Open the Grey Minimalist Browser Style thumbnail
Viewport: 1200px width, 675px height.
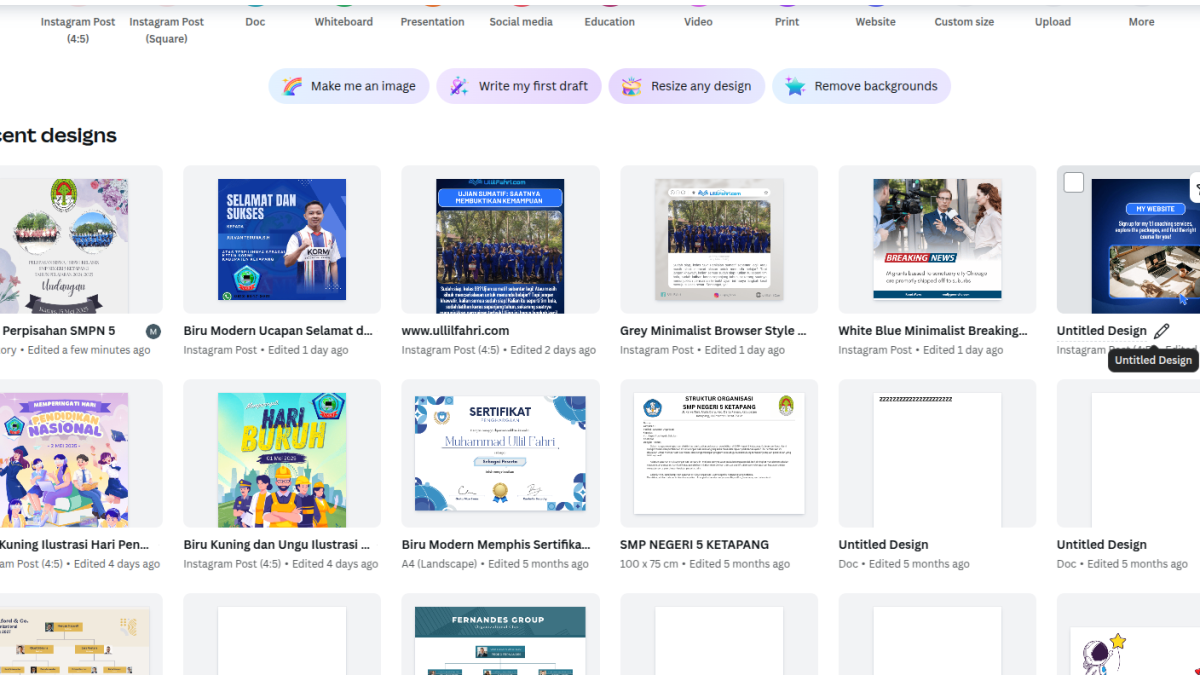click(719, 240)
